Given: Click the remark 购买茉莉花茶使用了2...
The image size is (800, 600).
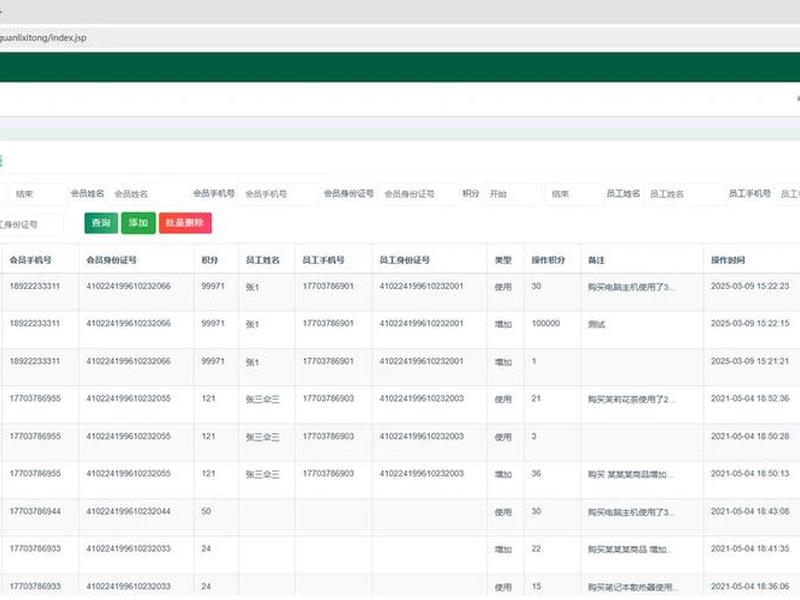Looking at the screenshot, I should coord(632,399).
